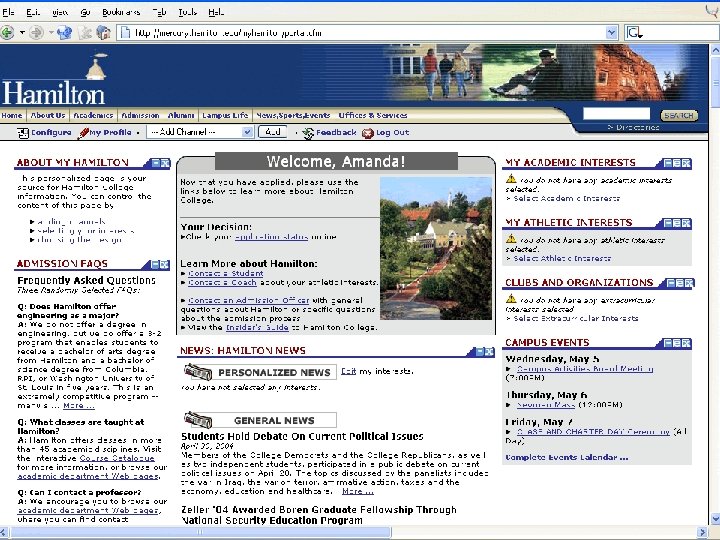Minimize the About My Hamilton panel
Screen dimensions: 720x540
(156, 163)
